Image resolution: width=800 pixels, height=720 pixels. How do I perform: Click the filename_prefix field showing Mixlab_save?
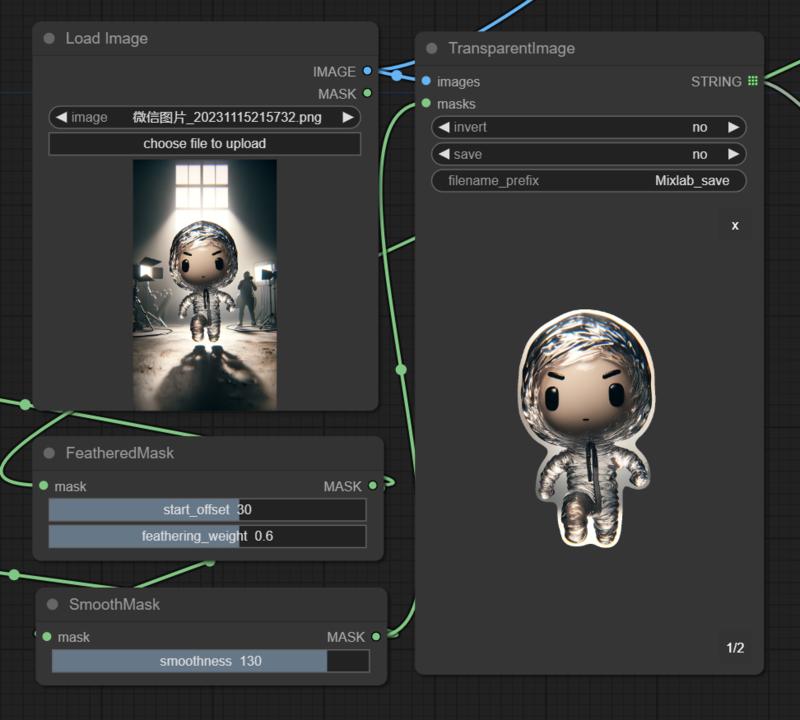pos(589,181)
